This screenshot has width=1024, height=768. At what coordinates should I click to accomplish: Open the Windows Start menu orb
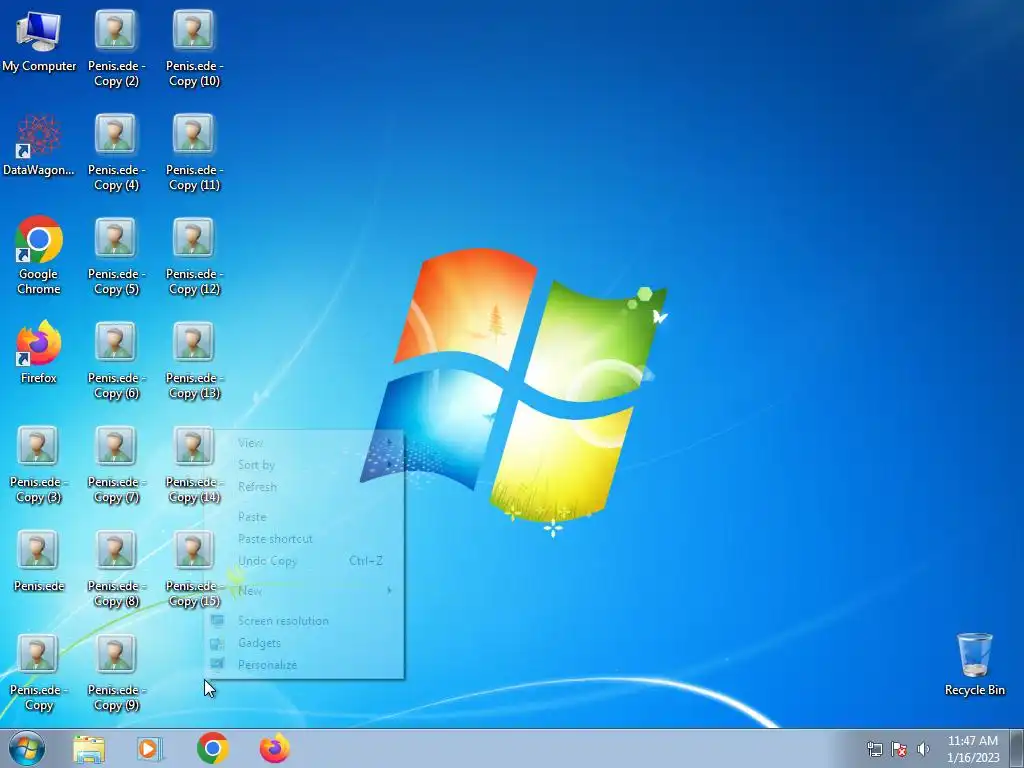[27, 748]
